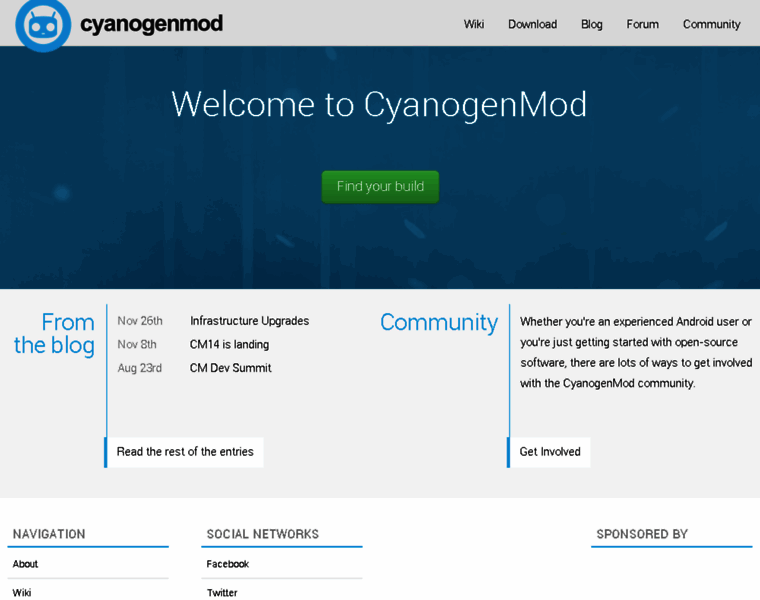Click the green Find your build button
The image size is (760, 600).
pos(380,187)
